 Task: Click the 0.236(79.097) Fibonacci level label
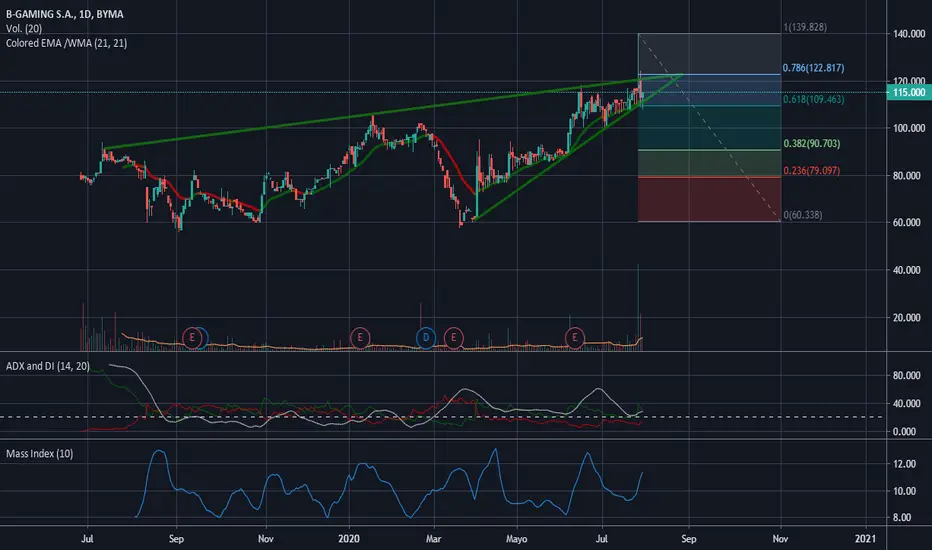[811, 171]
